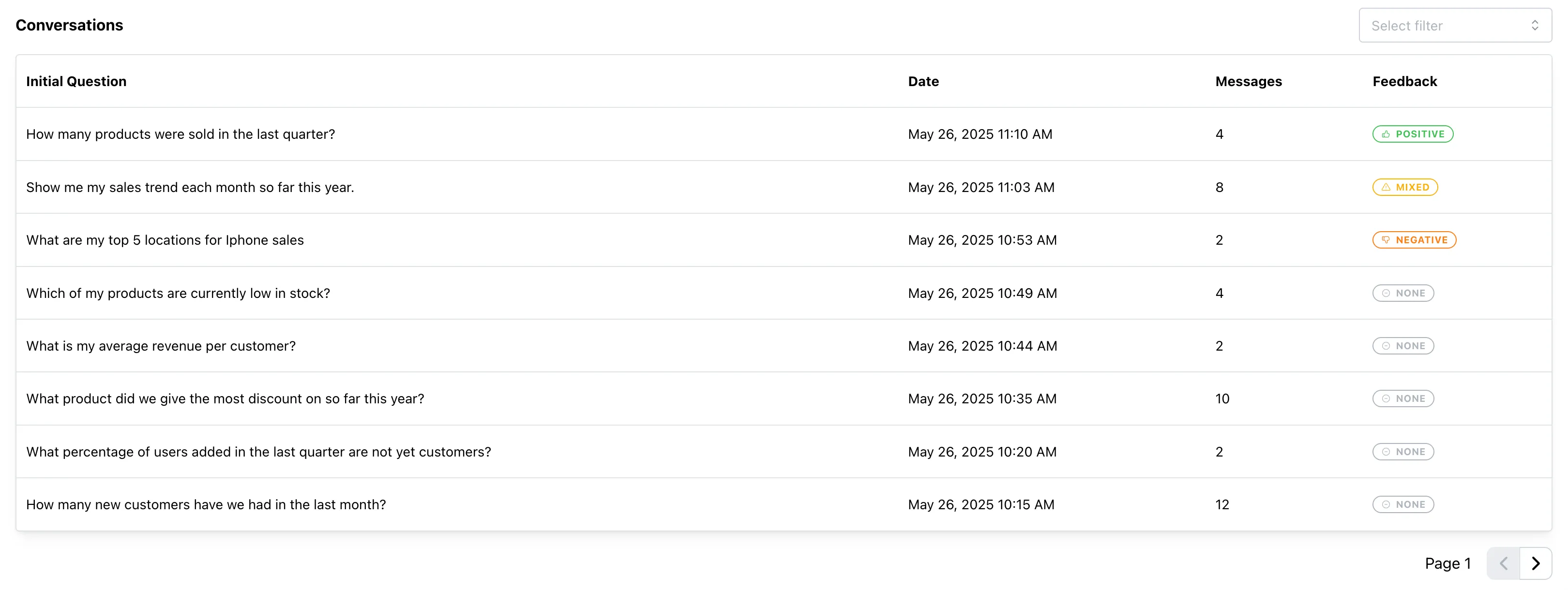Image resolution: width=1568 pixels, height=590 pixels.
Task: Open top 5 locations for Iphone sales
Action: pyautogui.click(x=165, y=240)
